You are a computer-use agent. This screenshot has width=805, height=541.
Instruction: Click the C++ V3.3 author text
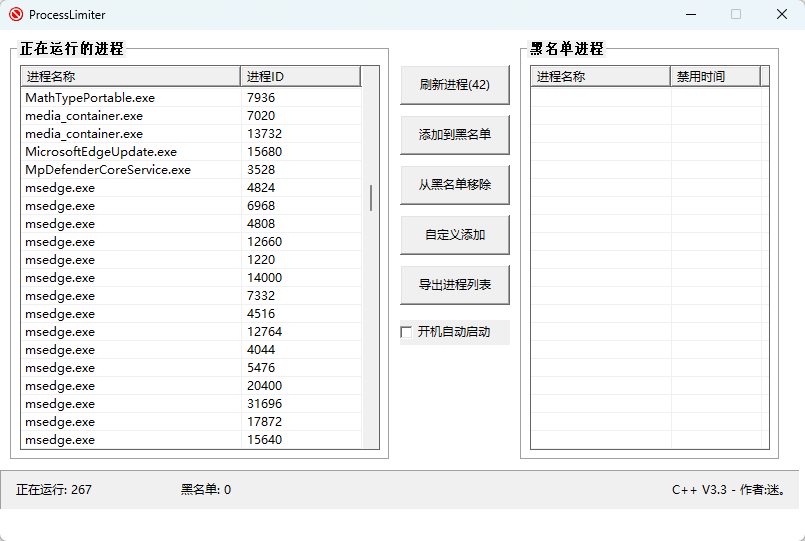point(729,490)
